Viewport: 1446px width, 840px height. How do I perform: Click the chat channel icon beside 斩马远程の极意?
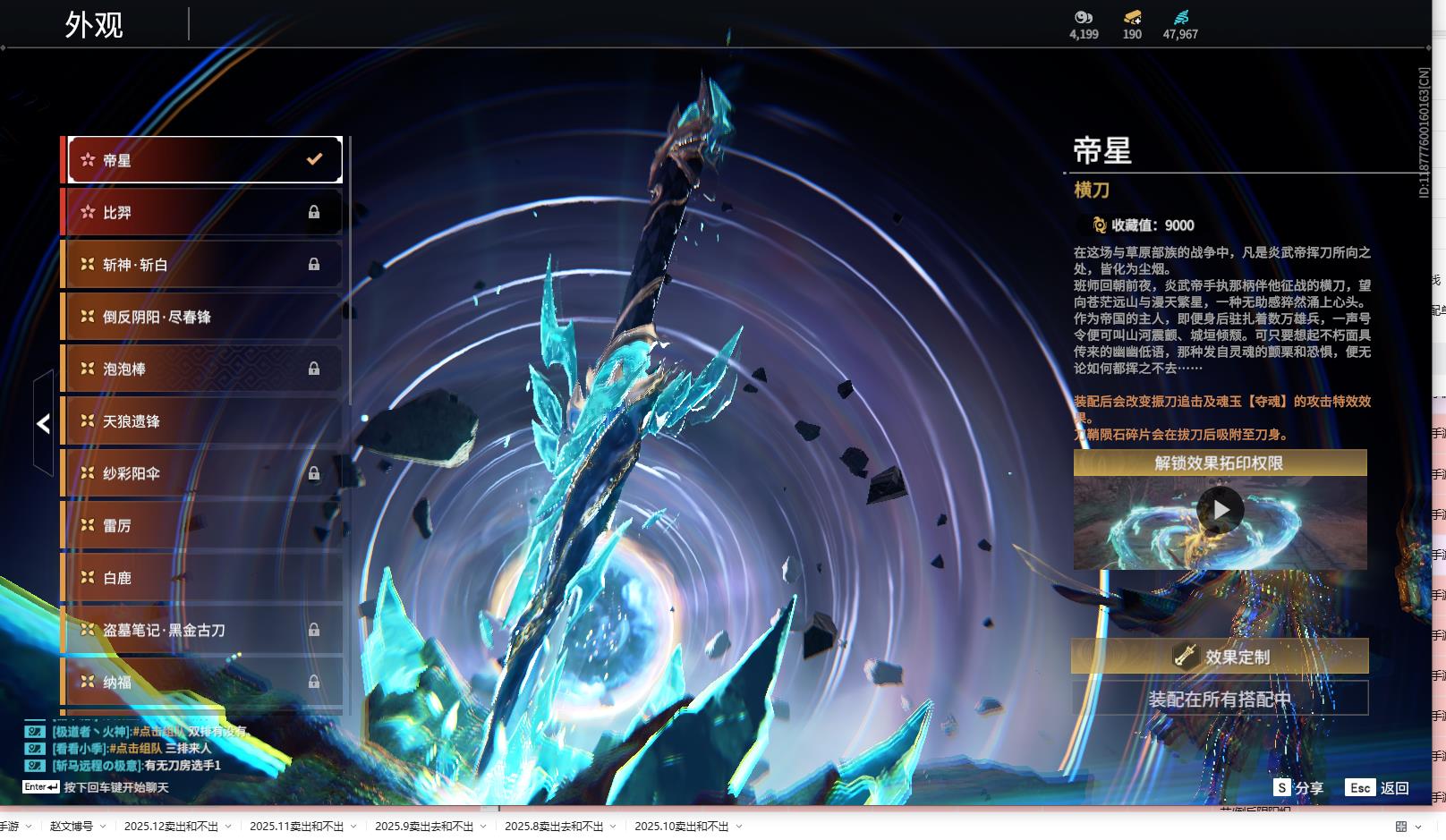point(35,765)
